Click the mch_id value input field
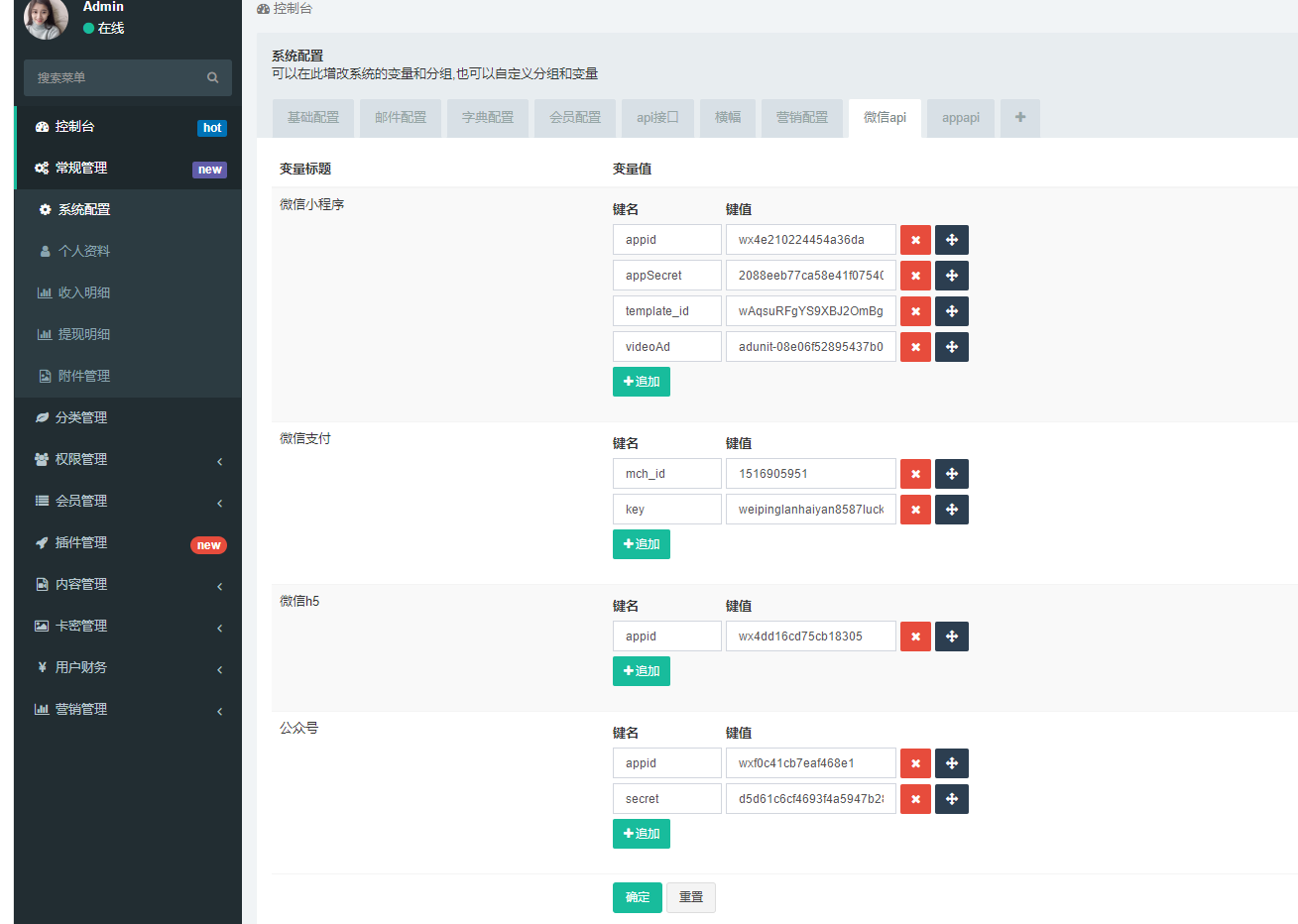This screenshot has width=1298, height=924. click(810, 473)
